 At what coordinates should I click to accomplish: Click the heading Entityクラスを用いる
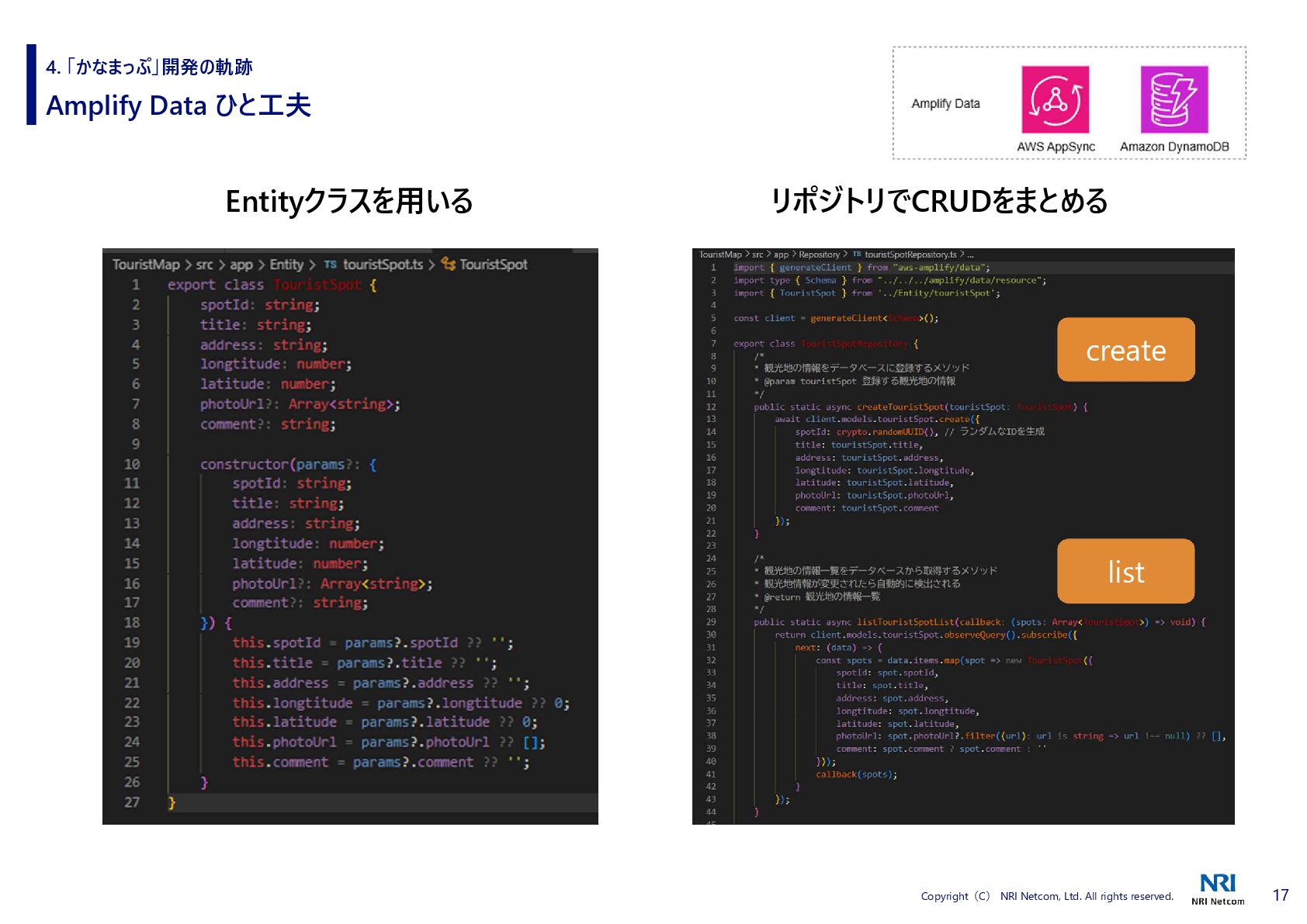(x=348, y=201)
